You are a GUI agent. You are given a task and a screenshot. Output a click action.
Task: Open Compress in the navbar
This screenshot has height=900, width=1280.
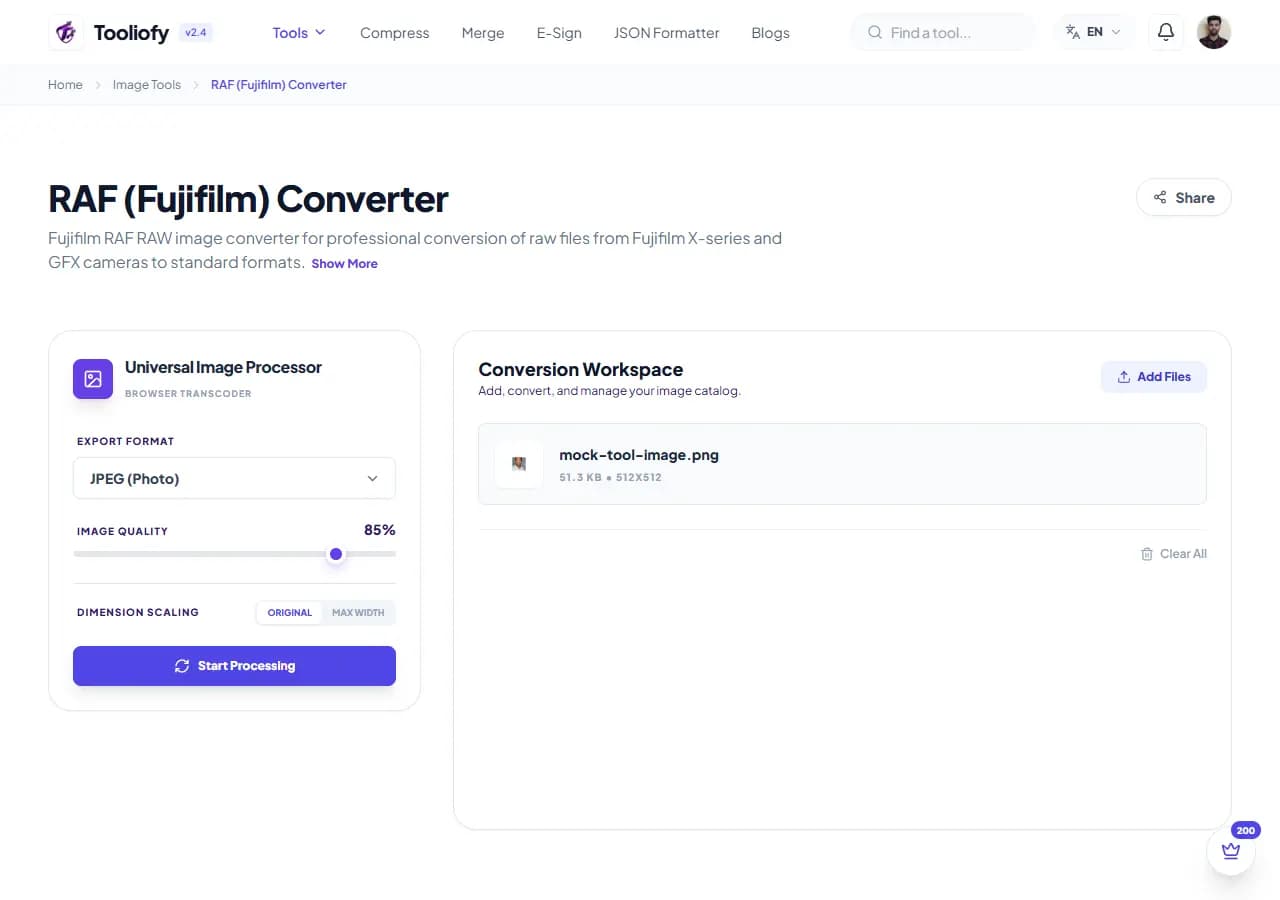coord(394,33)
